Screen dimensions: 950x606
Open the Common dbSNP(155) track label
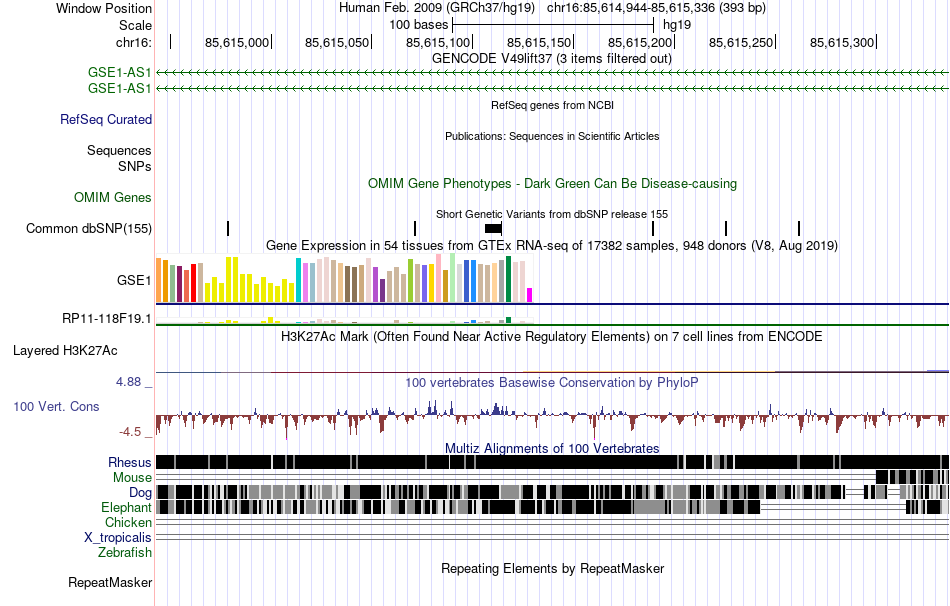point(89,228)
